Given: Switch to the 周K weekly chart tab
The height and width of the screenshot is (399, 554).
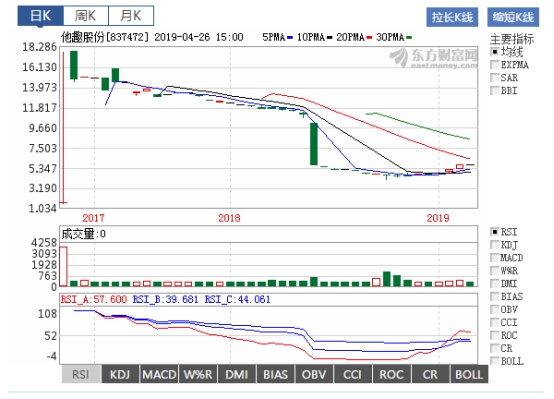Looking at the screenshot, I should (x=86, y=16).
